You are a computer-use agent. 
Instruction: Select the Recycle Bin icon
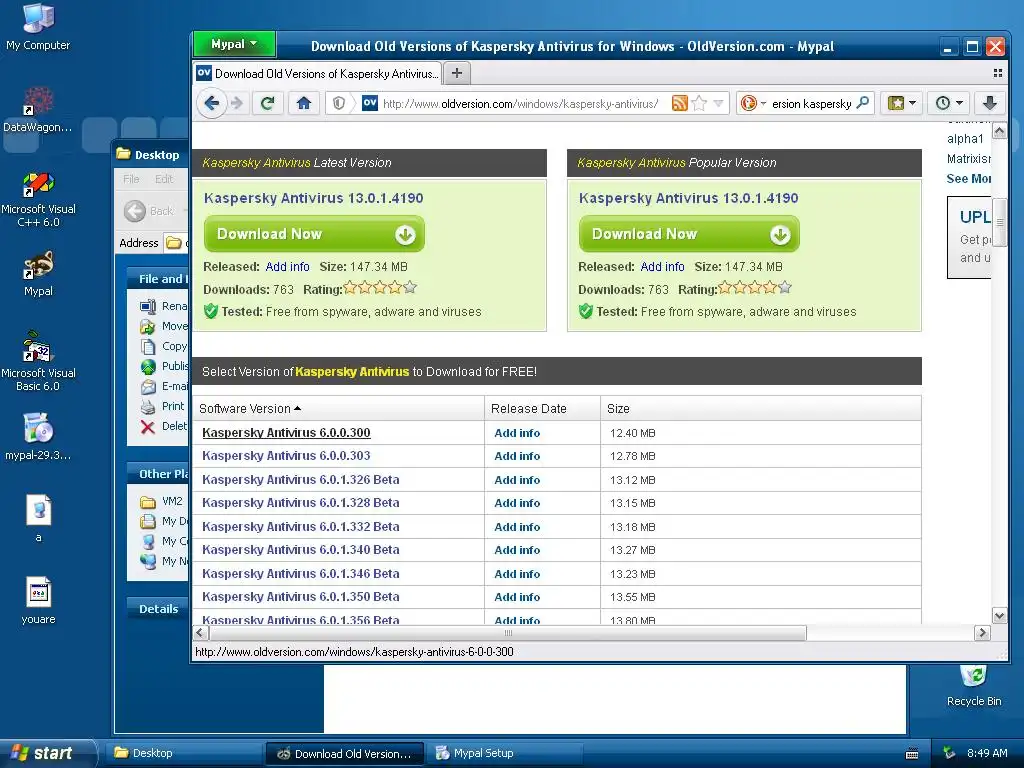[974, 686]
